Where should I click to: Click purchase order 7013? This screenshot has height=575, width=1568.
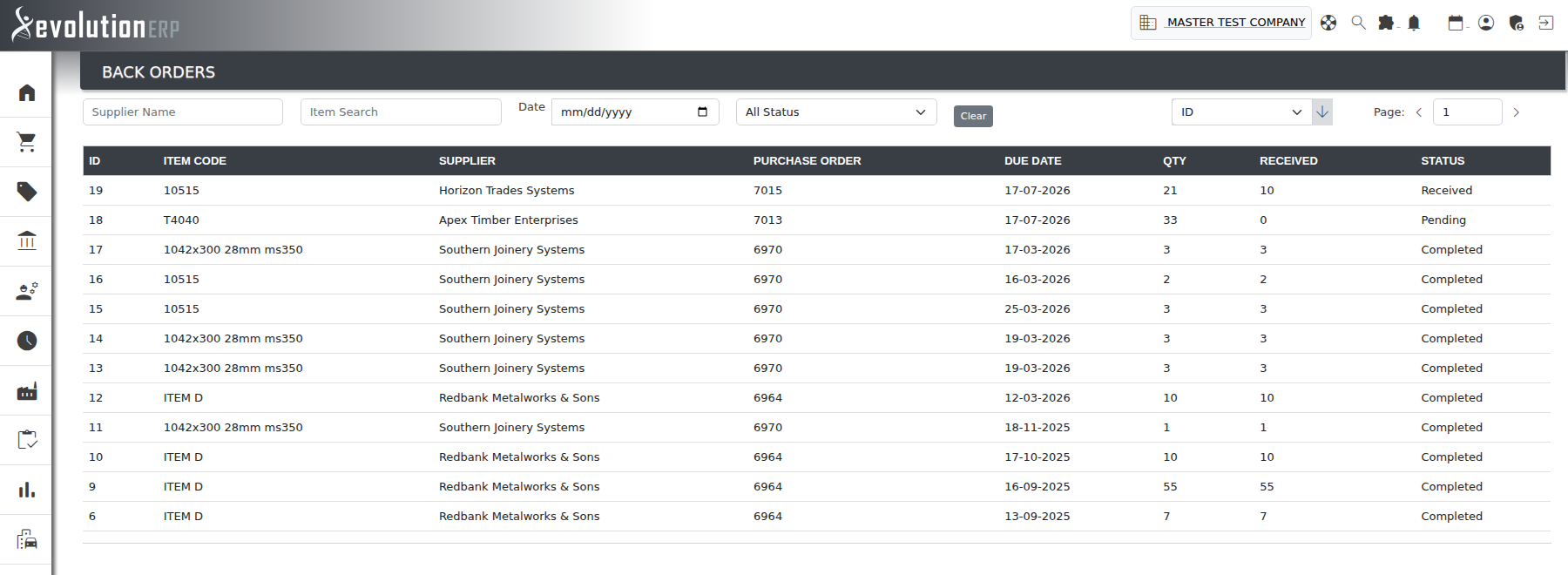pyautogui.click(x=767, y=220)
